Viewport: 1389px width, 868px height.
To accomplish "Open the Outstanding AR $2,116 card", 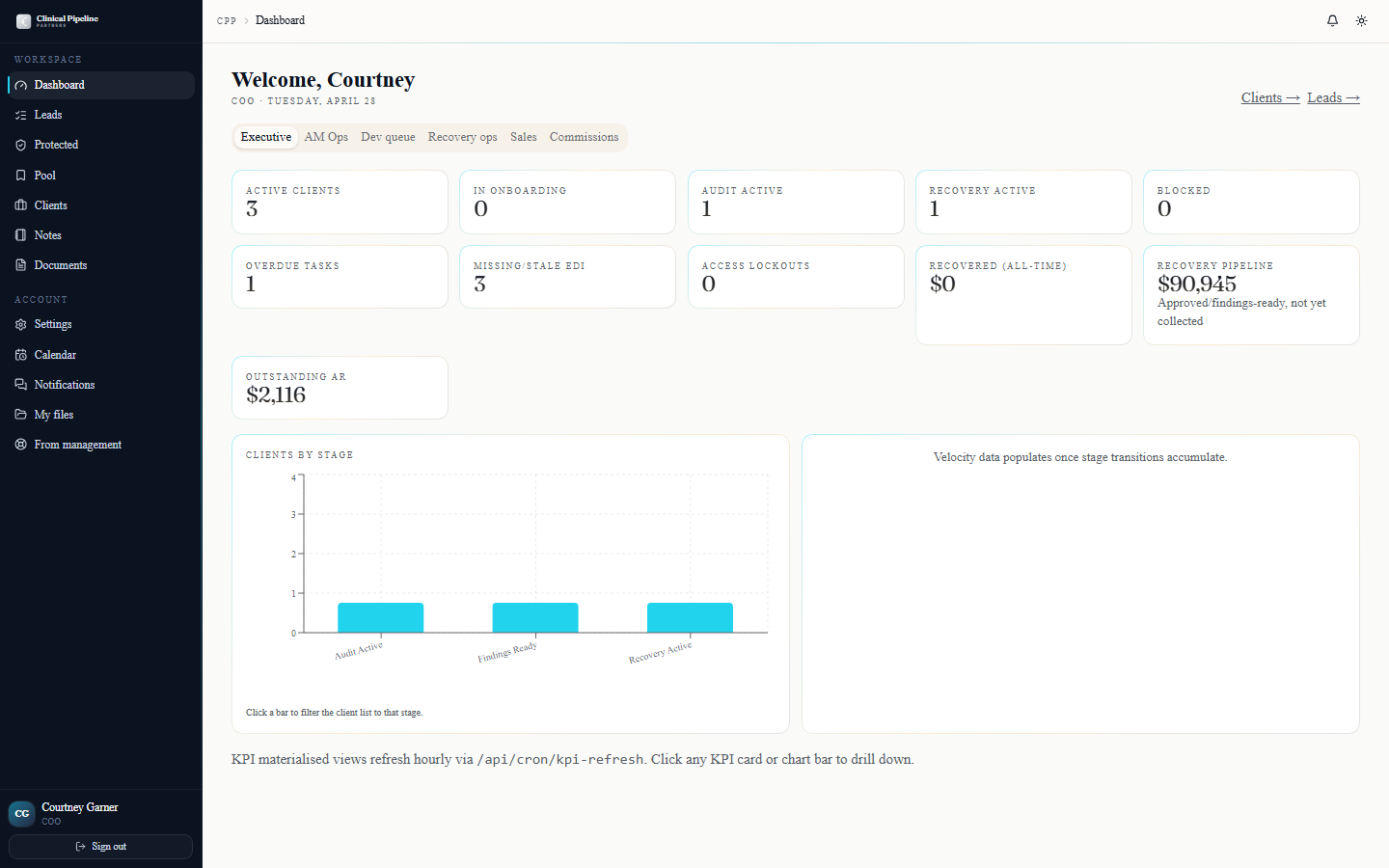I will tap(340, 388).
